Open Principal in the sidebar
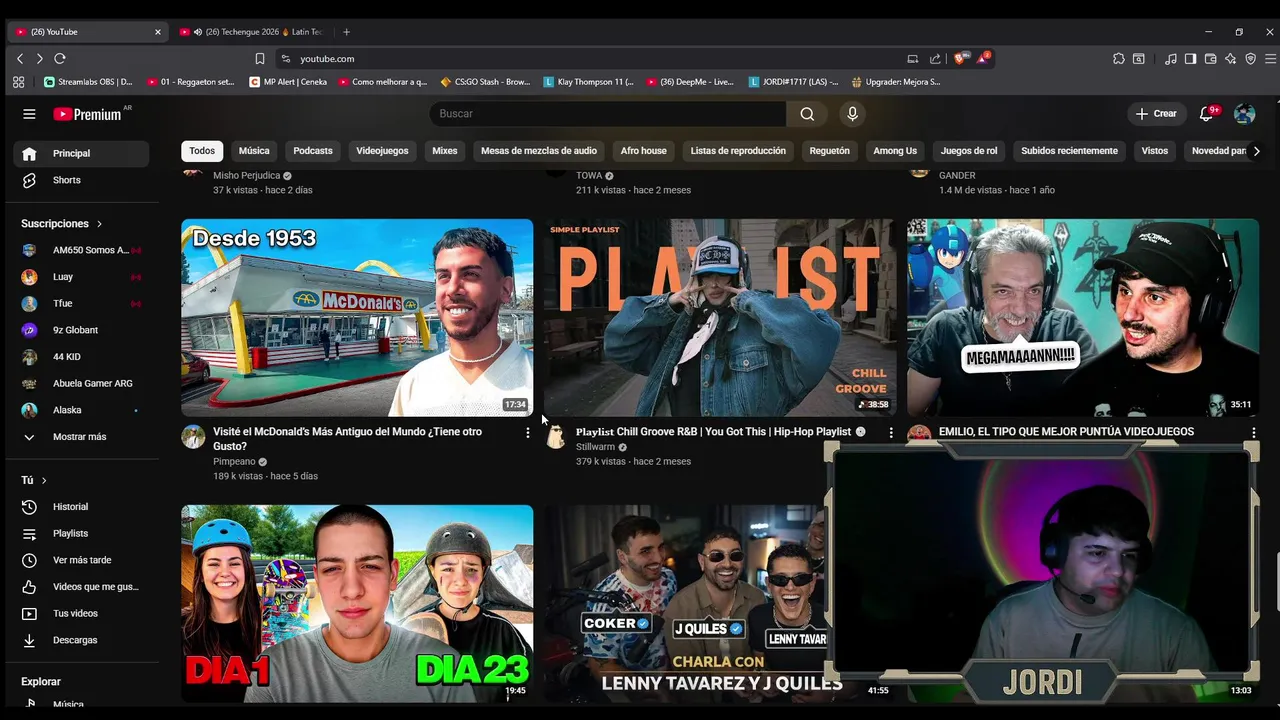 click(80, 154)
